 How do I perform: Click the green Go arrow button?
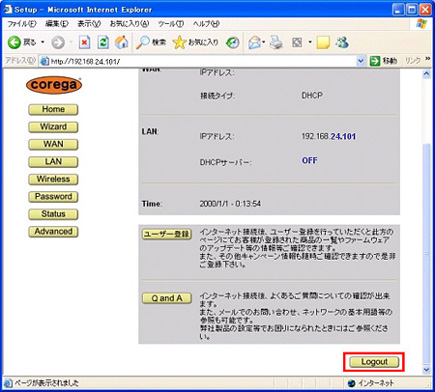375,61
